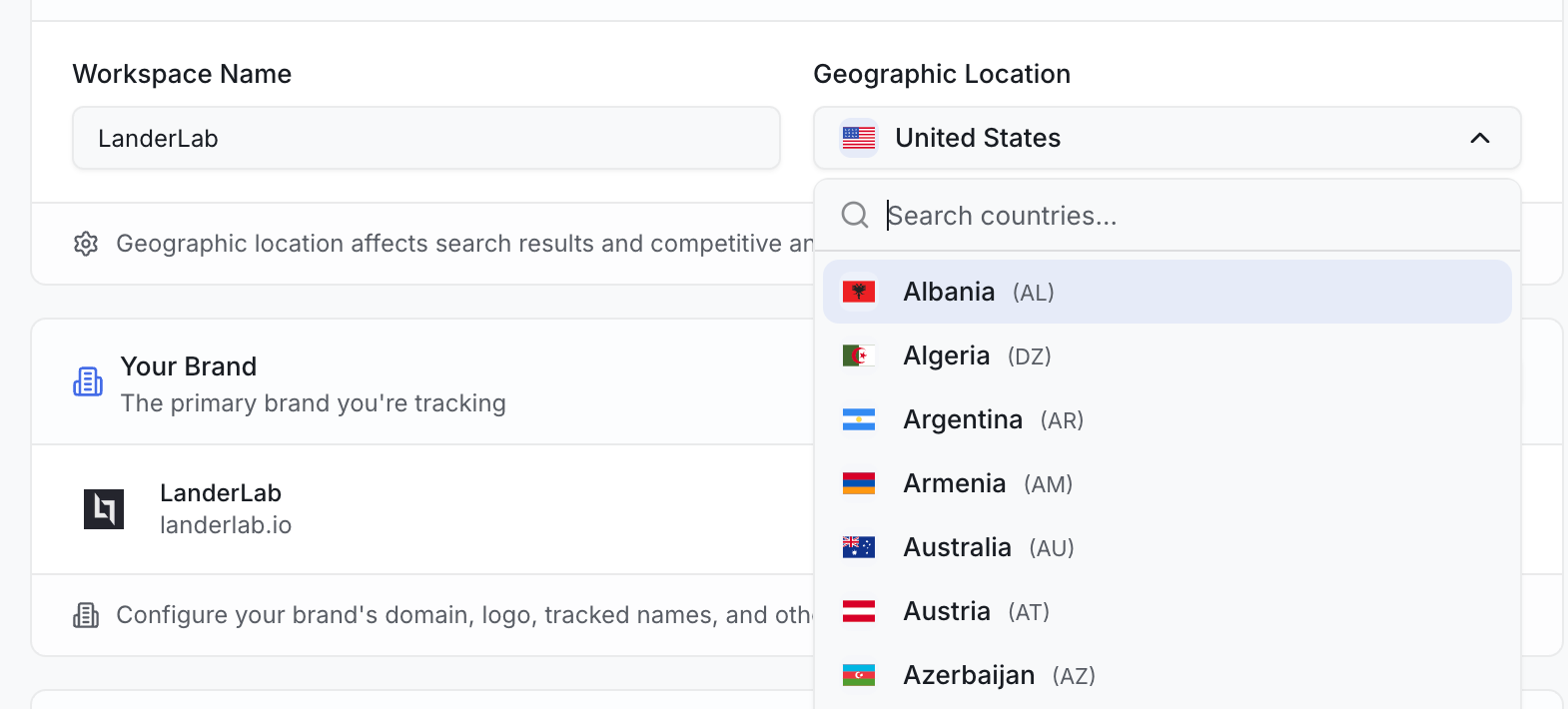Pick Azerbaijan (AZ) from the list
The width and height of the screenshot is (1568, 709).
tap(1168, 675)
